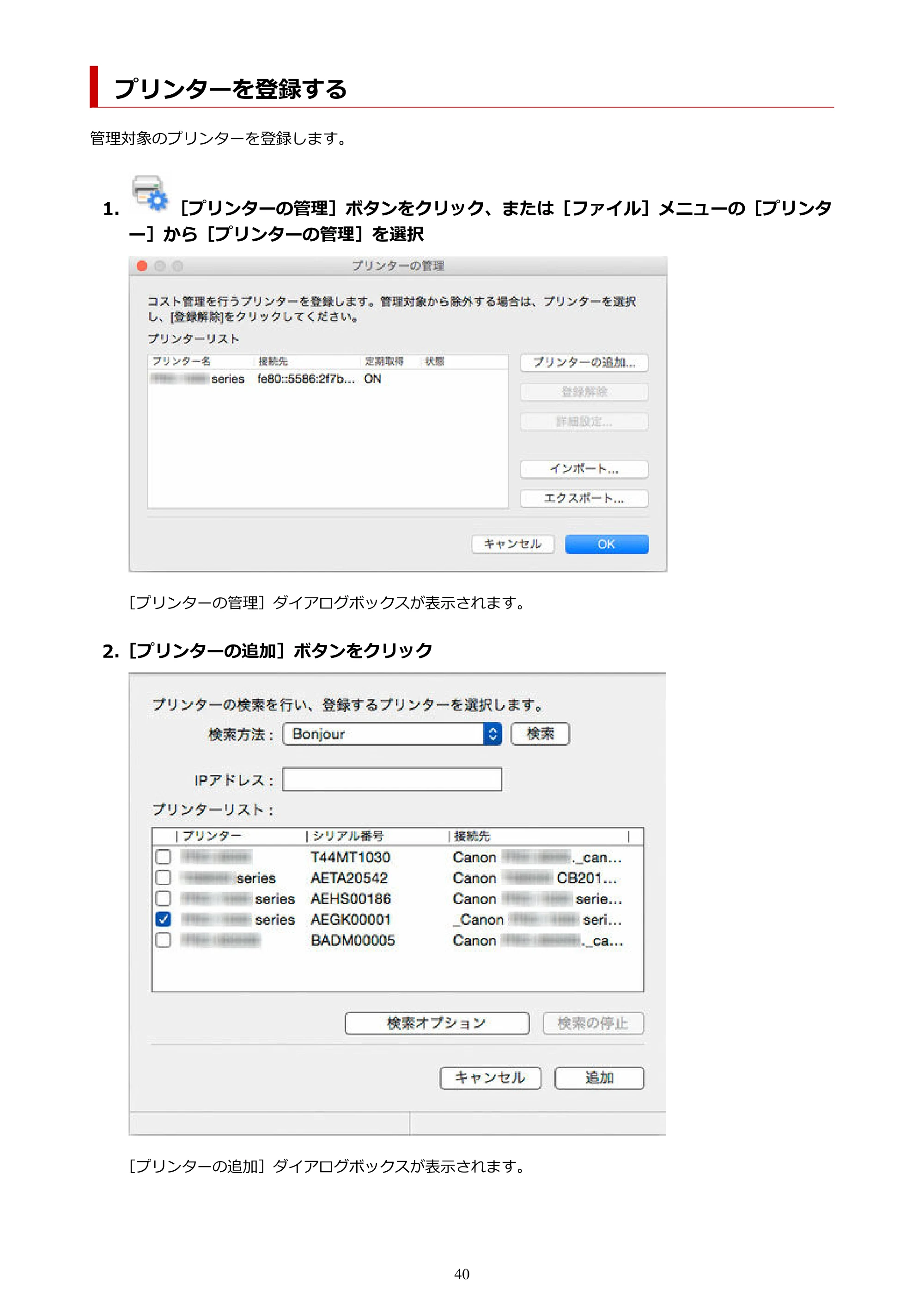Open the Bonjour search method dropdown
Screen dimensions: 924x1307
pos(392,734)
